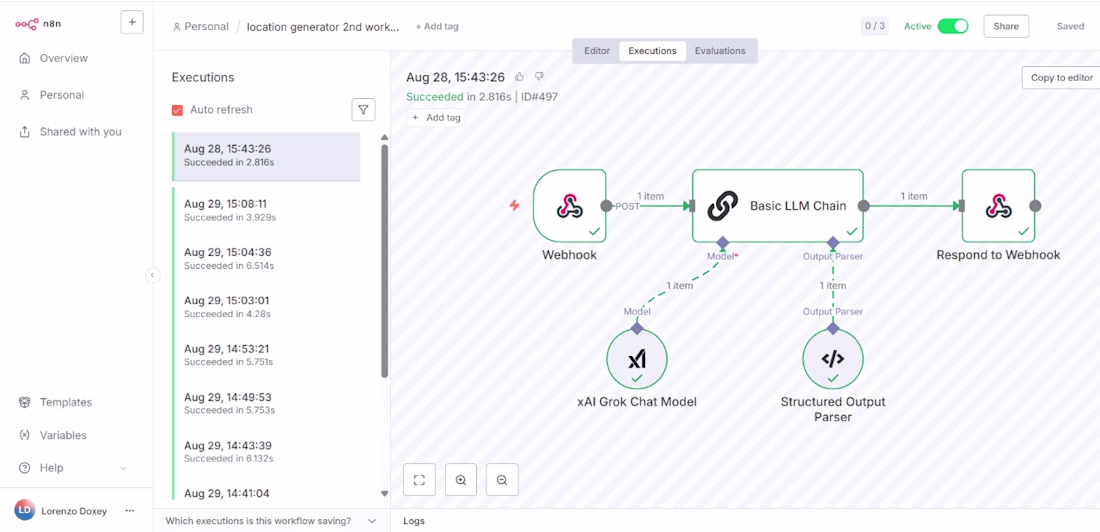Select execution Aug 29, 14:49:53
This screenshot has height=532, width=1100.
pos(267,404)
